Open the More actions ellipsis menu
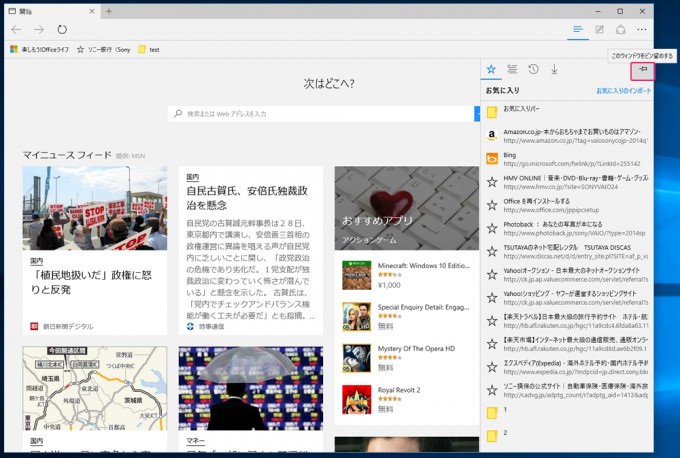 tap(642, 29)
